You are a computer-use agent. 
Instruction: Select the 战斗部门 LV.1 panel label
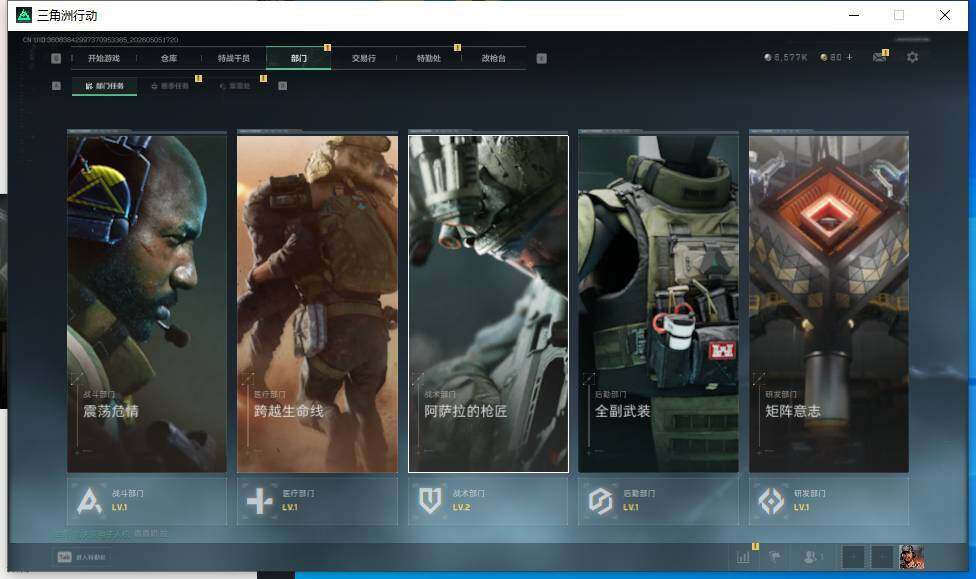coord(127,500)
